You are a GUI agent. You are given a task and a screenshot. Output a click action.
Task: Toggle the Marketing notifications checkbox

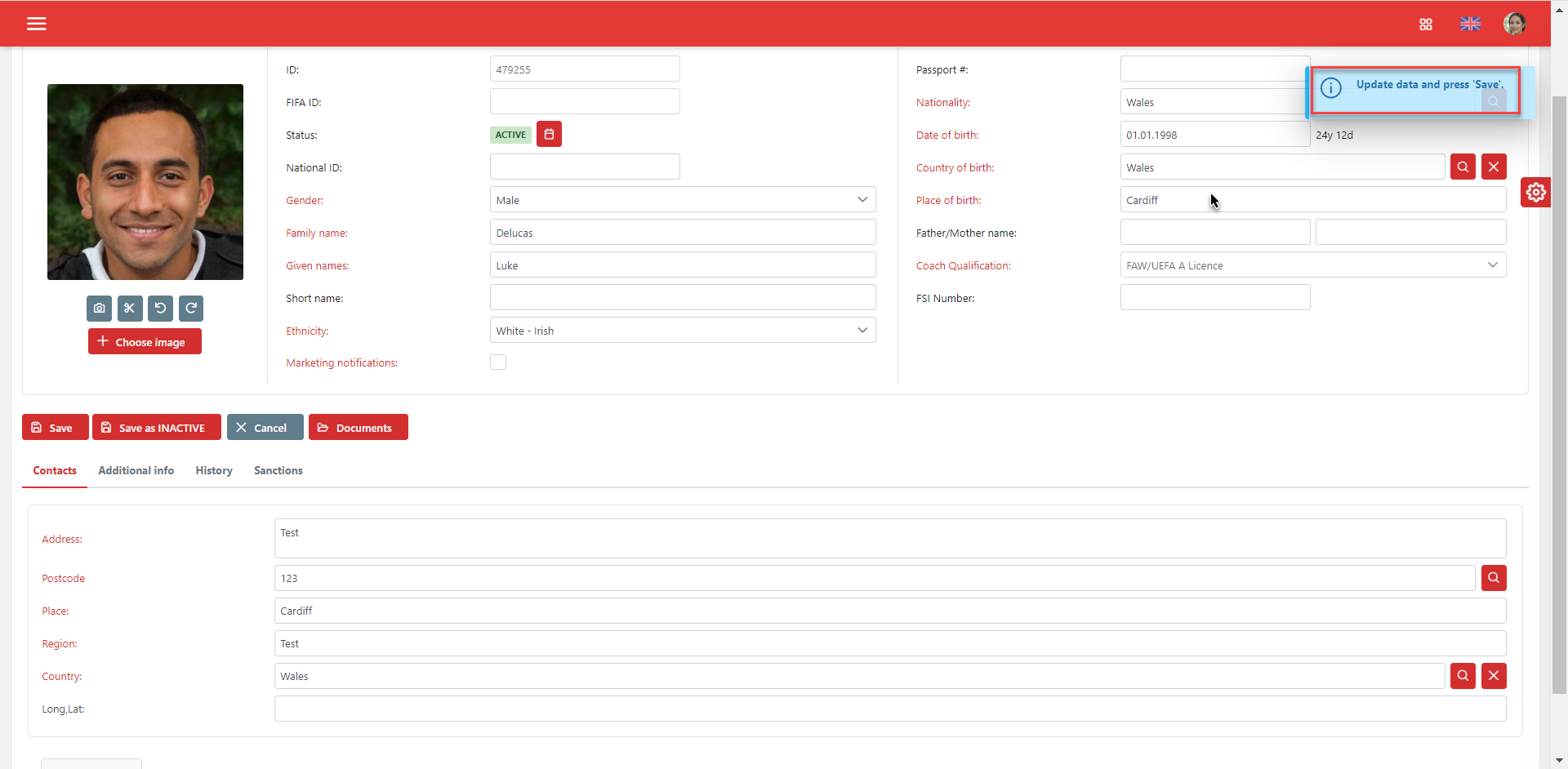498,362
